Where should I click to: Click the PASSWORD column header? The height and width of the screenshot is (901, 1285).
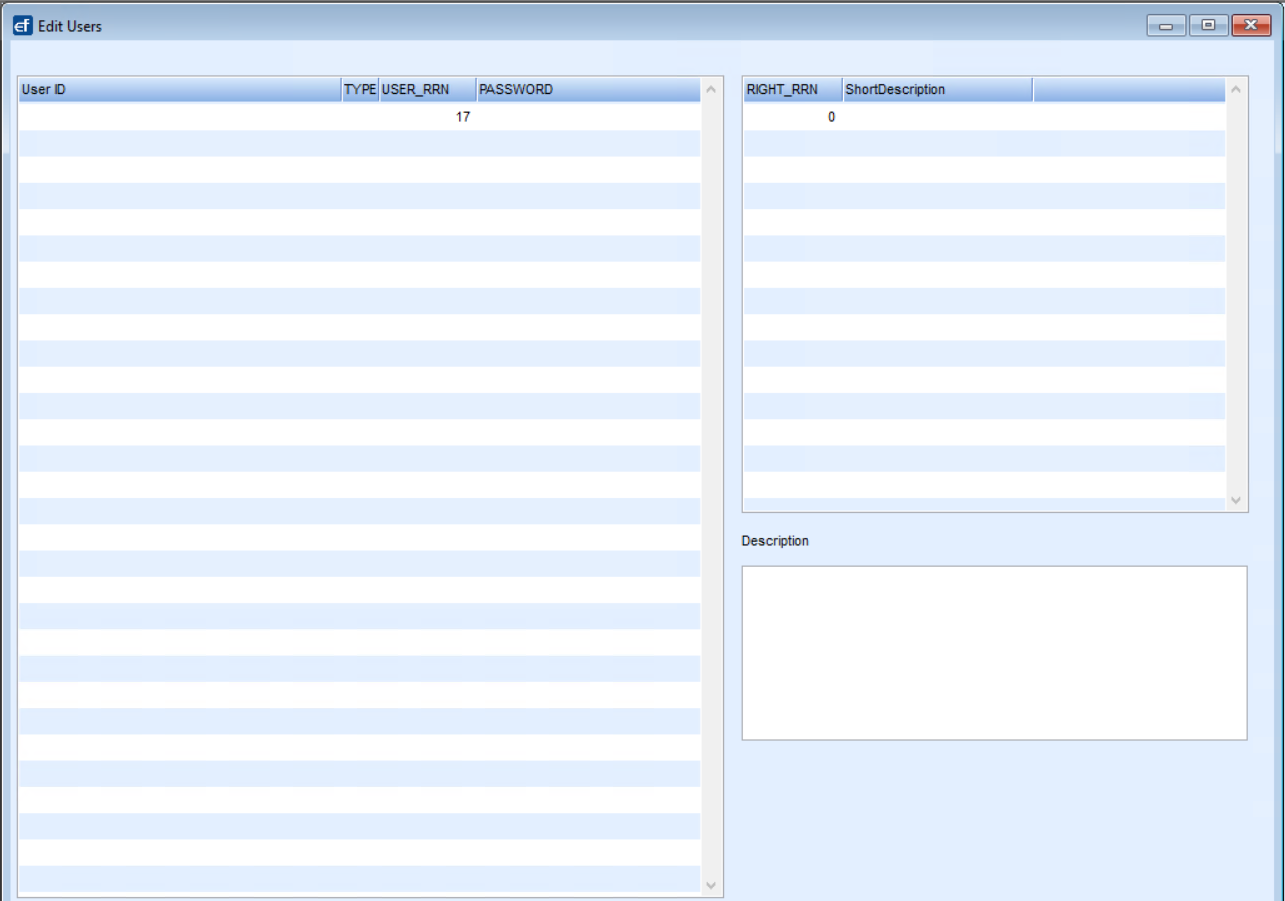pyautogui.click(x=588, y=90)
